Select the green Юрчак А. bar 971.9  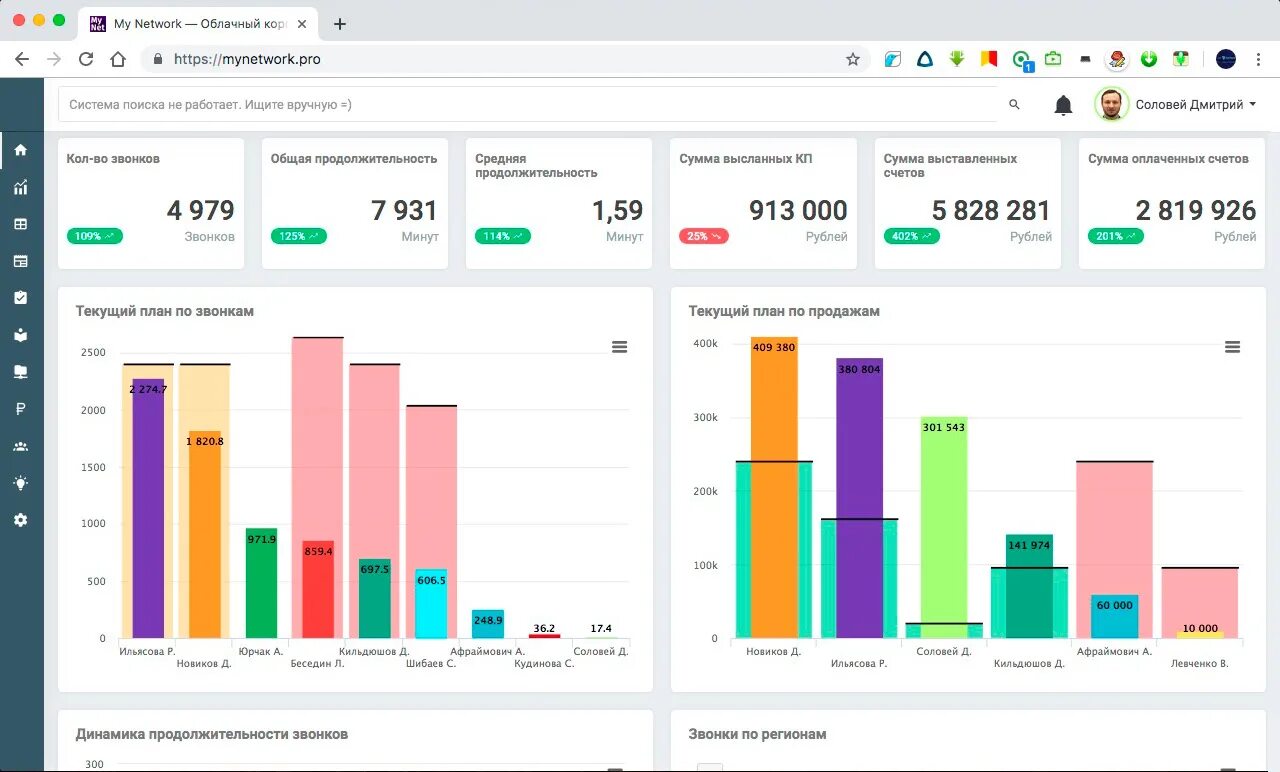pos(261,583)
